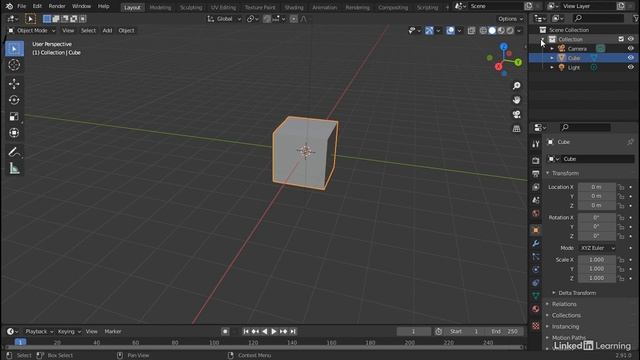Click the Scale X value field
This screenshot has height=360, width=640.
pyautogui.click(x=597, y=260)
